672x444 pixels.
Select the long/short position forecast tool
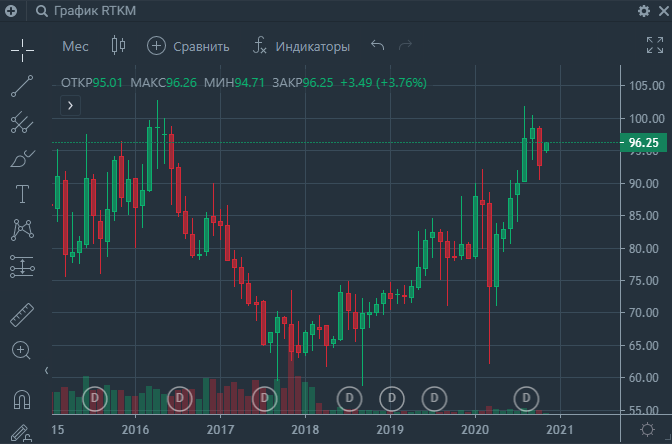pos(22,266)
